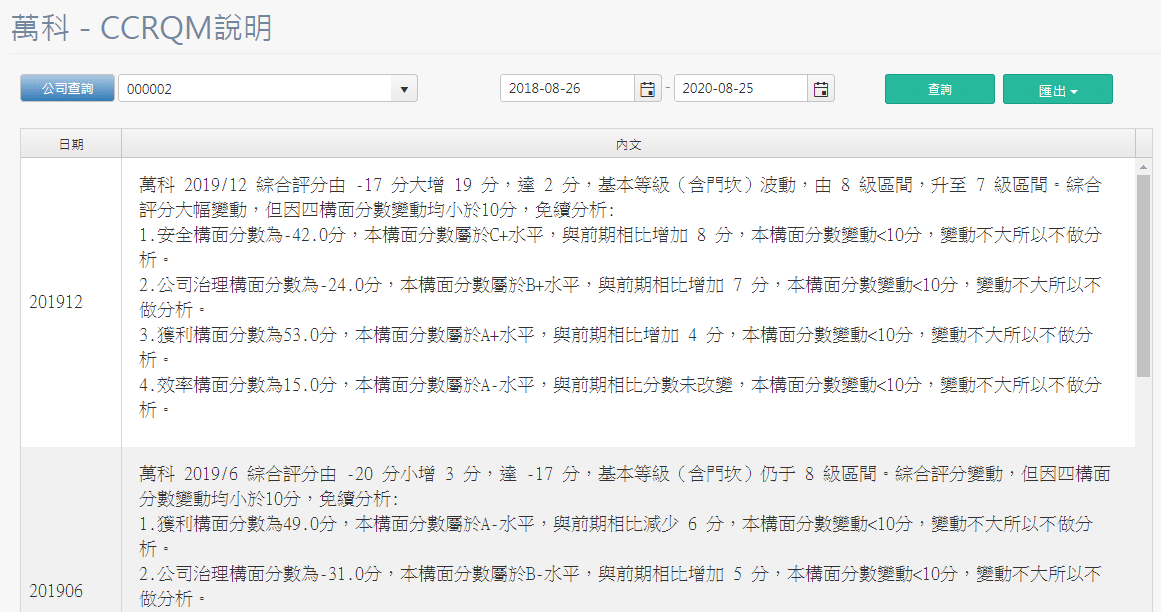The height and width of the screenshot is (612, 1161).
Task: Open the export format options under 匯出
Action: coord(1057,89)
